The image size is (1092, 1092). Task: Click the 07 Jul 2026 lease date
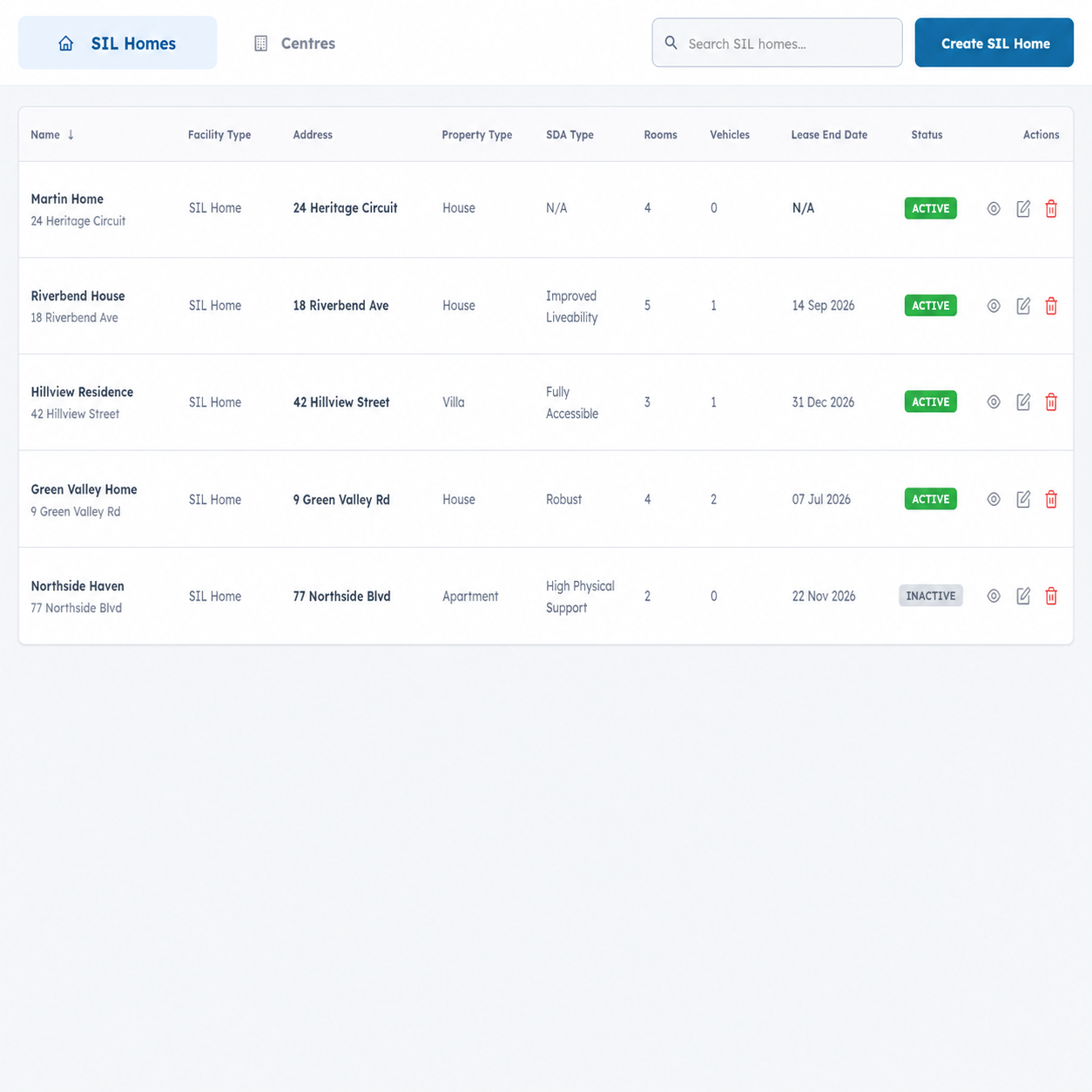click(821, 500)
